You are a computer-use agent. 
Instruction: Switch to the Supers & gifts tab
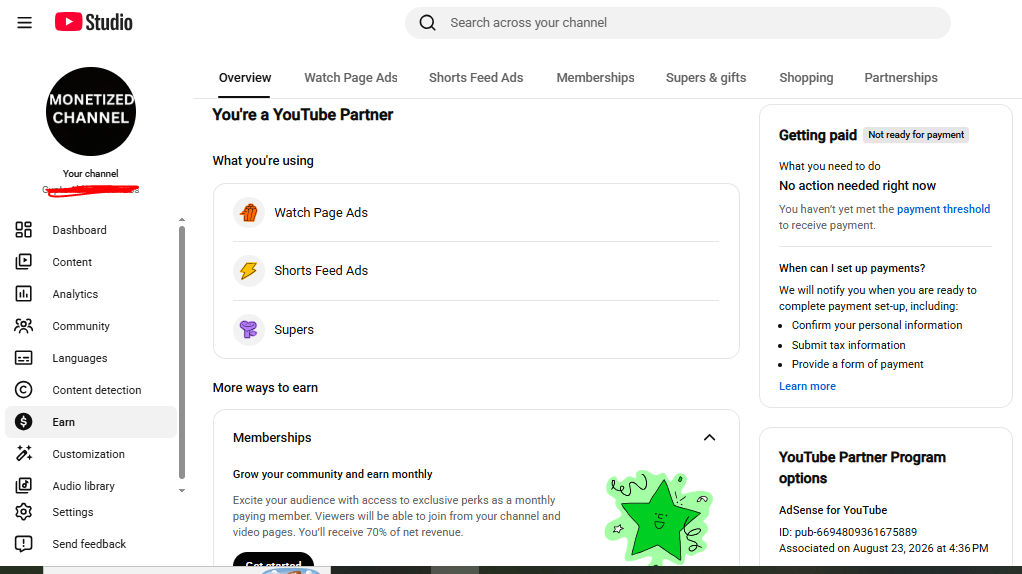coord(706,78)
